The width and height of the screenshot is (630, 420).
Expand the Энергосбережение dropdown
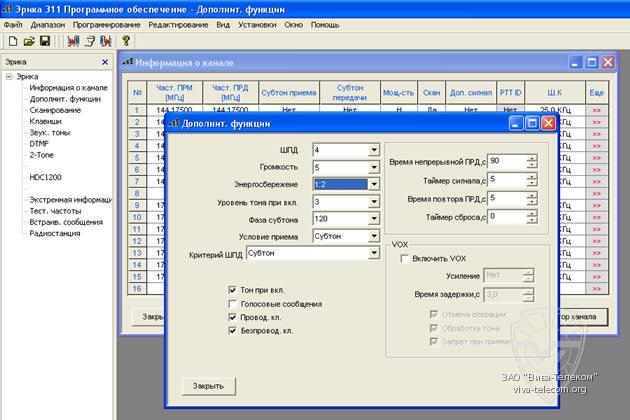click(x=374, y=184)
